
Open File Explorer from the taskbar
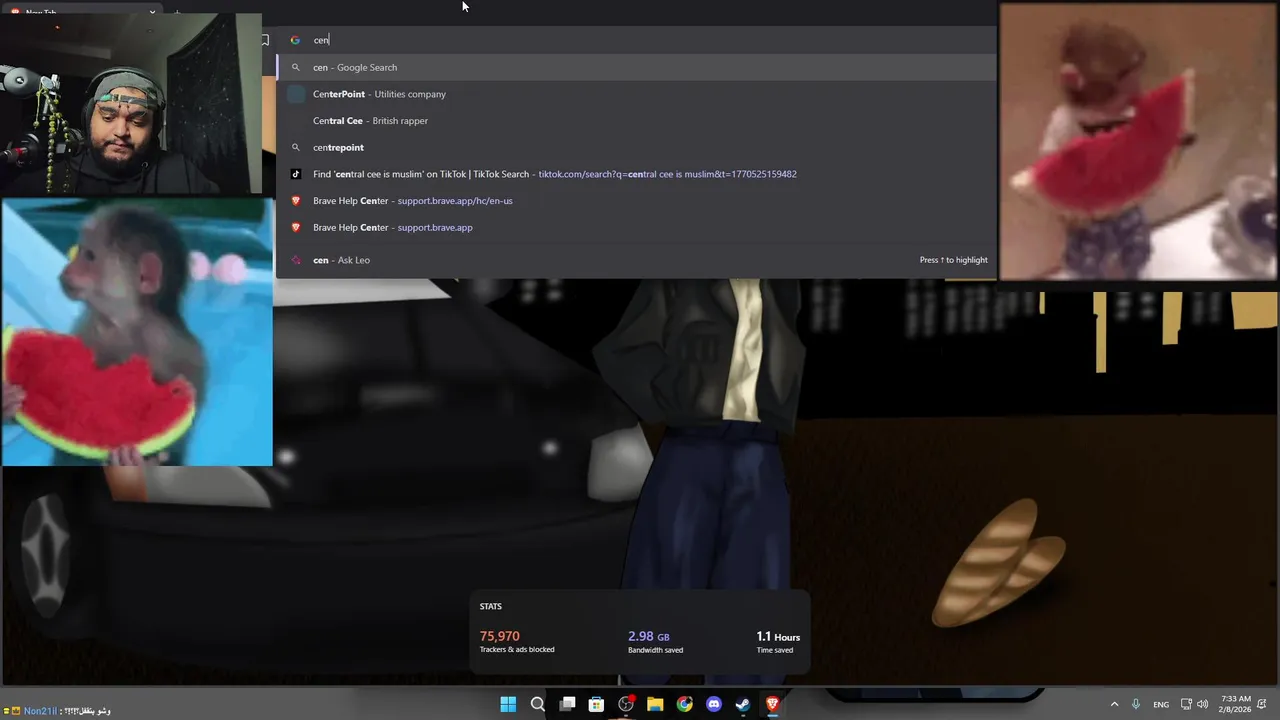[655, 704]
